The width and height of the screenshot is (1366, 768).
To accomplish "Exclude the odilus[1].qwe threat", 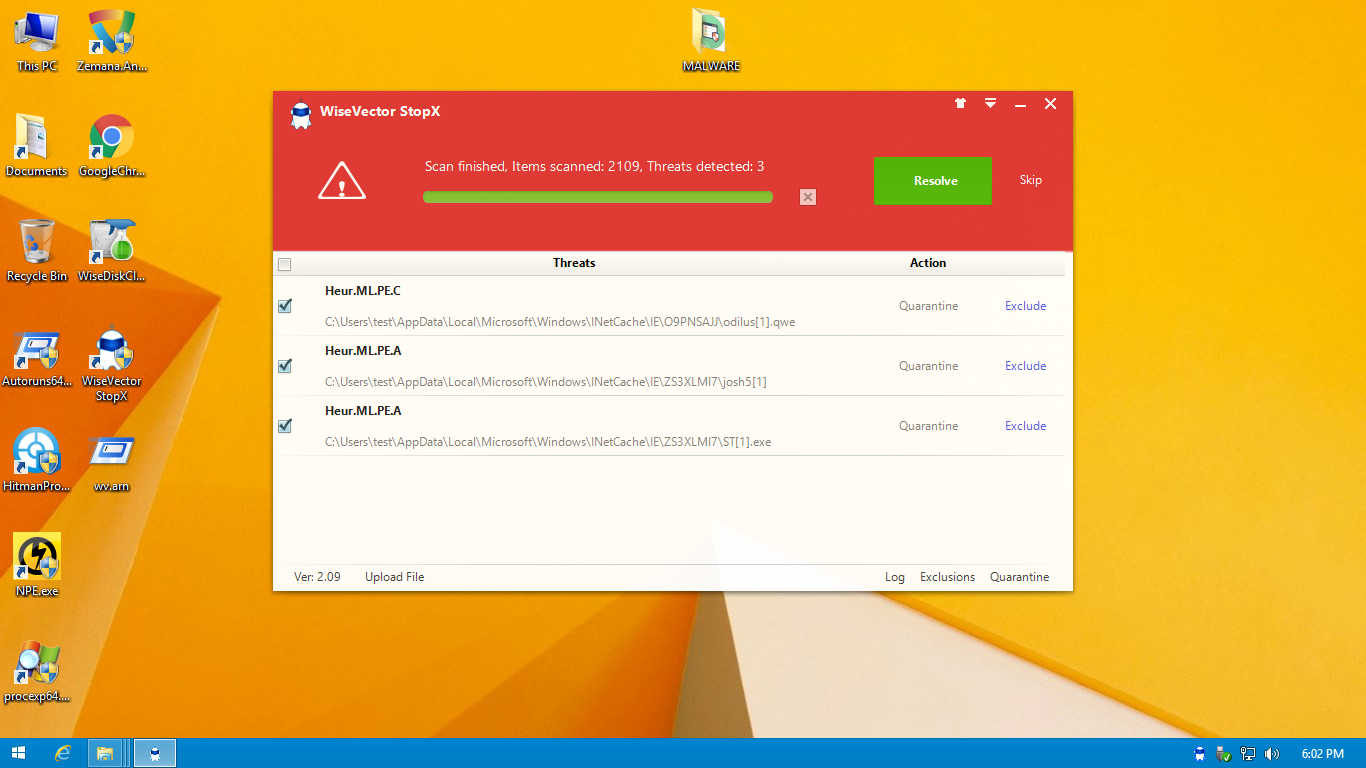I will 1026,306.
